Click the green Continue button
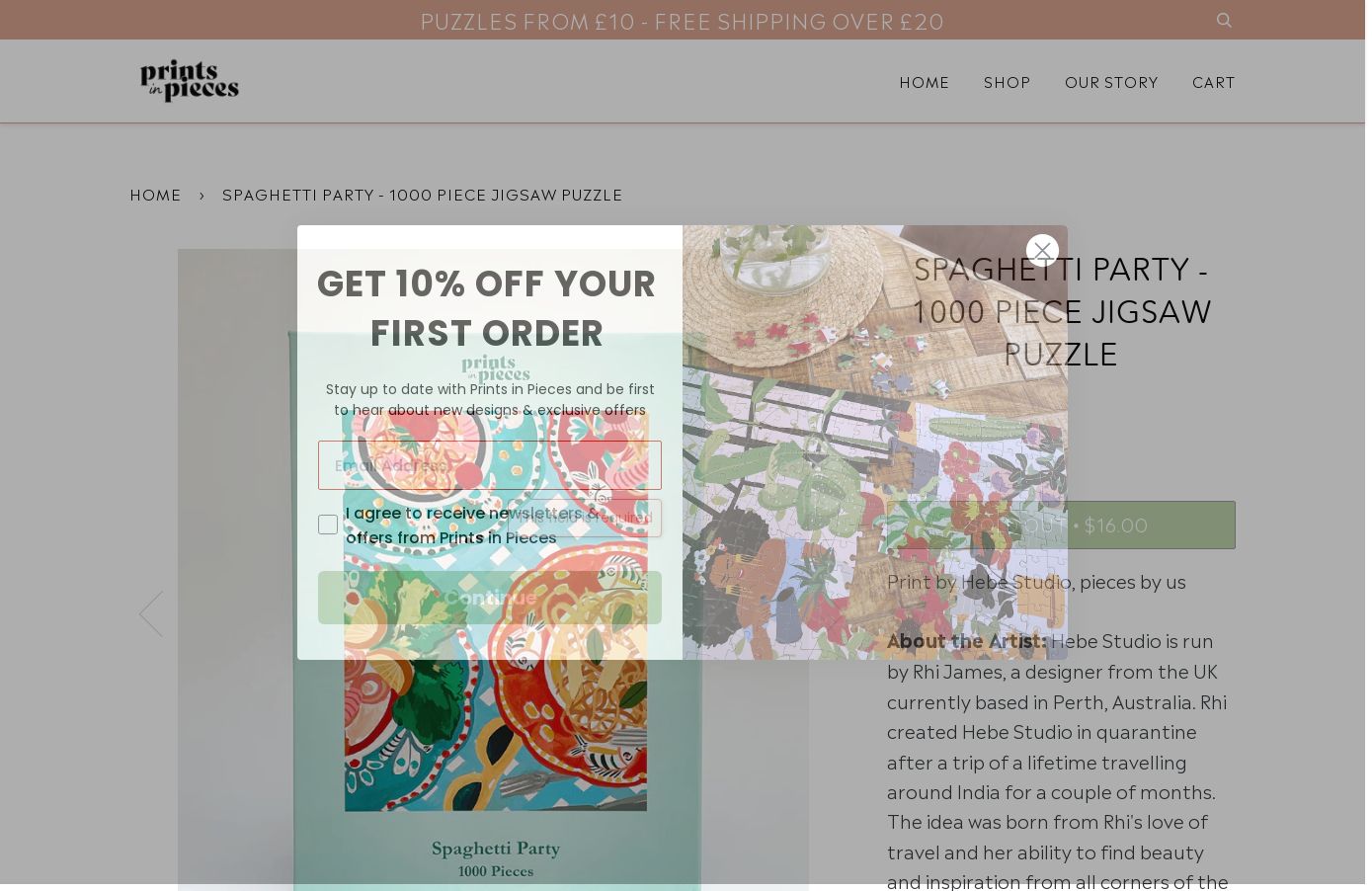 coord(490,598)
